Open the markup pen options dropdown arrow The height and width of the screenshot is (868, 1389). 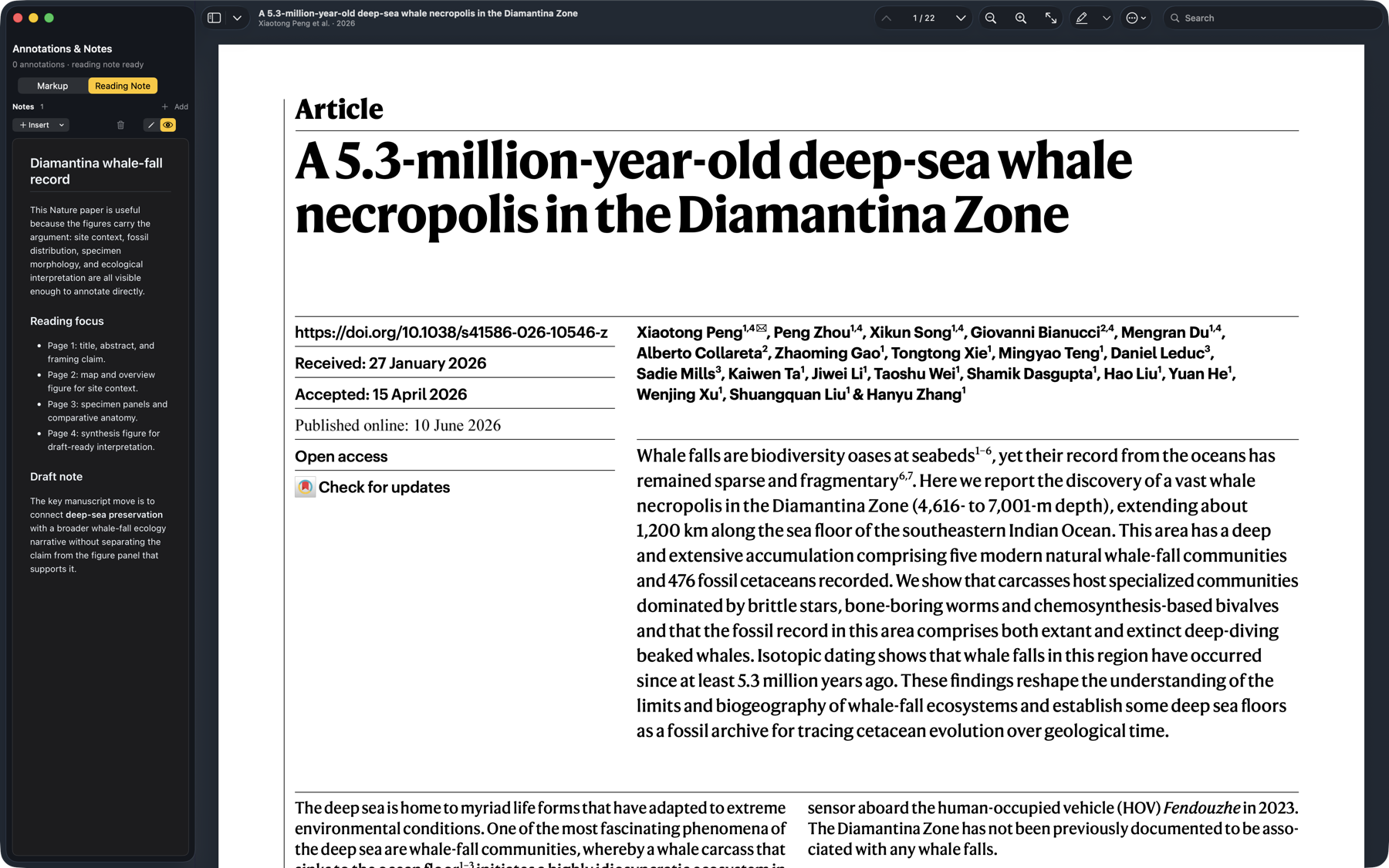click(1107, 18)
